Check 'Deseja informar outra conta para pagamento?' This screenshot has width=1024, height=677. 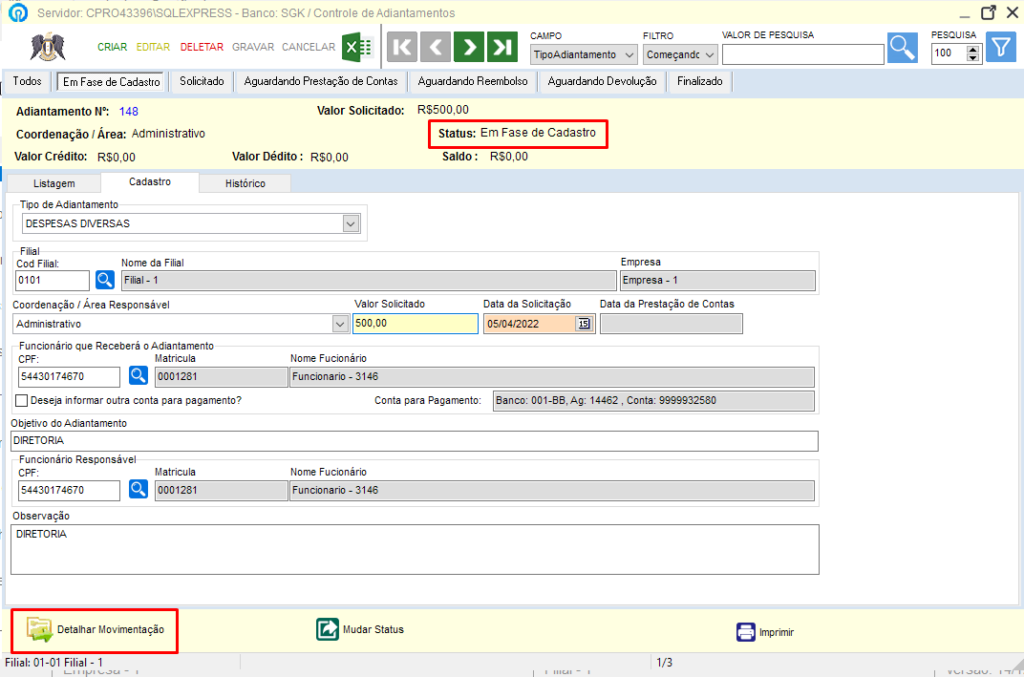[x=22, y=400]
